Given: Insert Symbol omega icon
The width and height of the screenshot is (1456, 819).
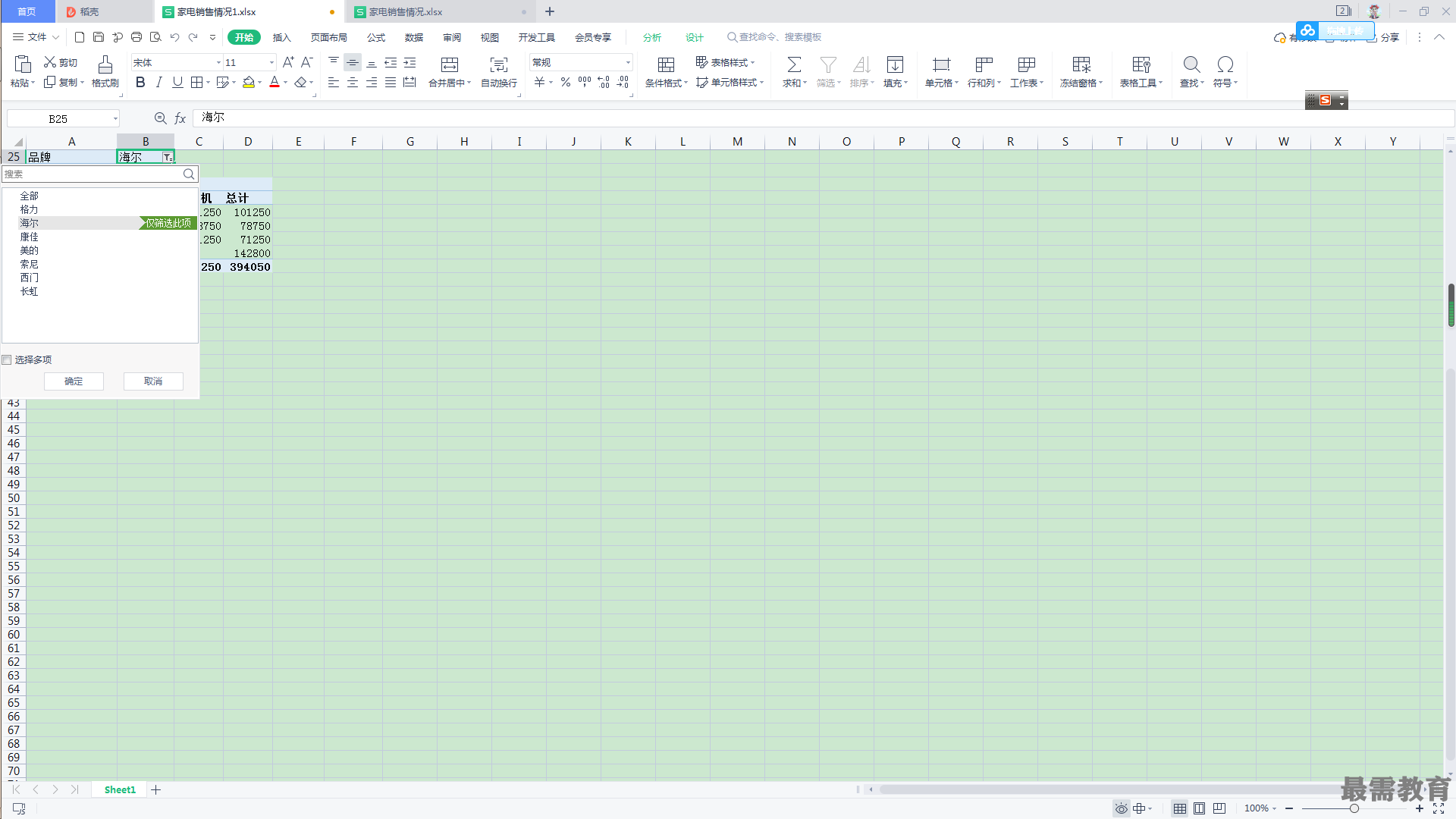Looking at the screenshot, I should 1225,65.
